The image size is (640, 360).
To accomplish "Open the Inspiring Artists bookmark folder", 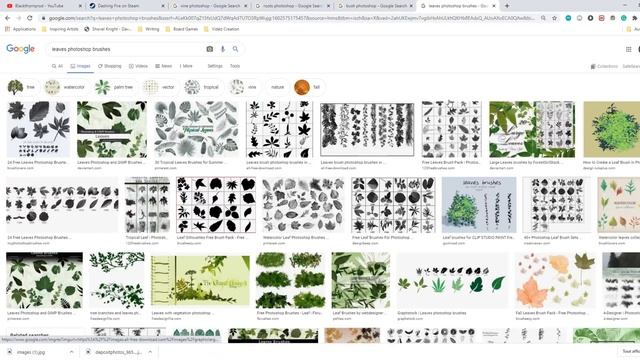I will pos(60,29).
